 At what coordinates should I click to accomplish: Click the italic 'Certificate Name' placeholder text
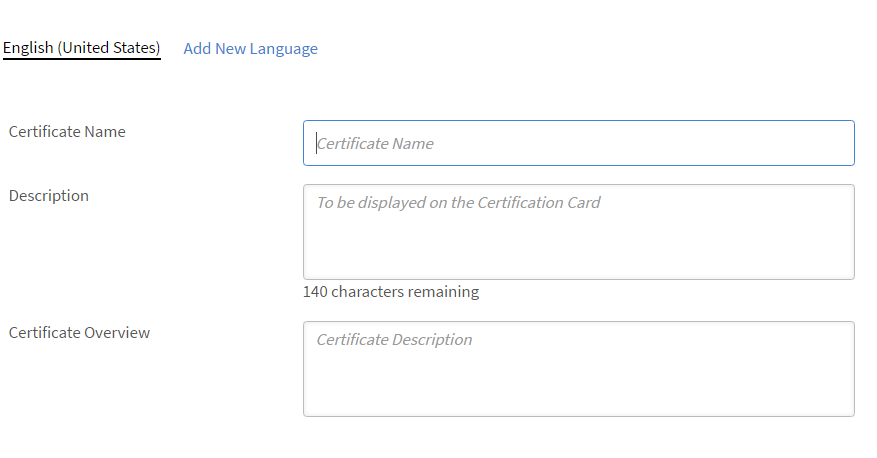click(x=375, y=144)
